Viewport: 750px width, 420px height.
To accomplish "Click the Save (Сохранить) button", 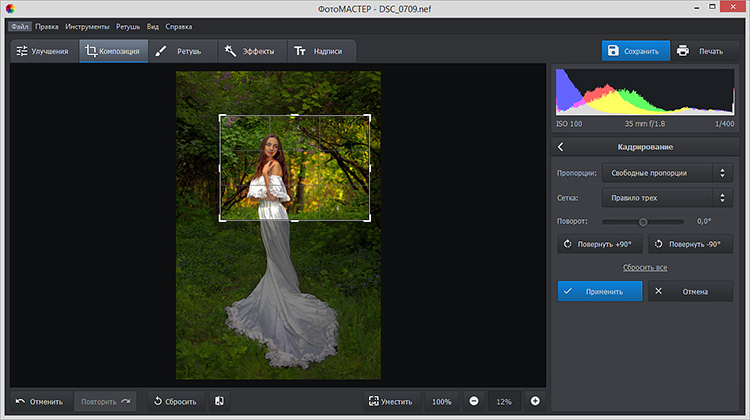I will point(636,51).
